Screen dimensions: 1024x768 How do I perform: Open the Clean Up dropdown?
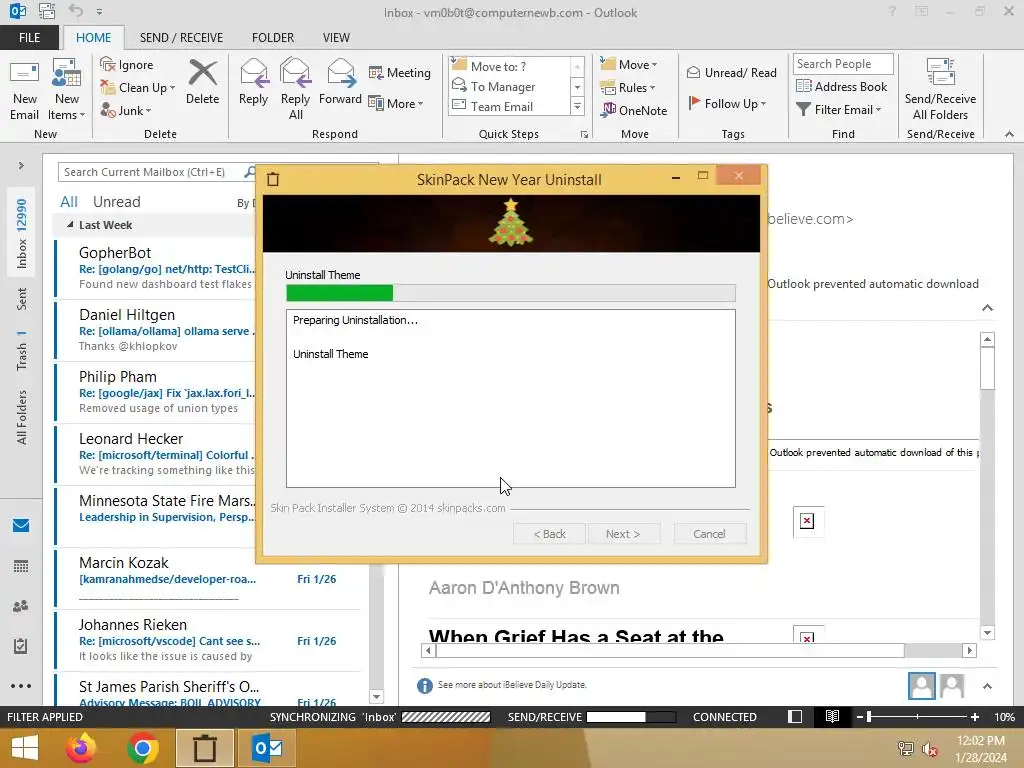(138, 88)
